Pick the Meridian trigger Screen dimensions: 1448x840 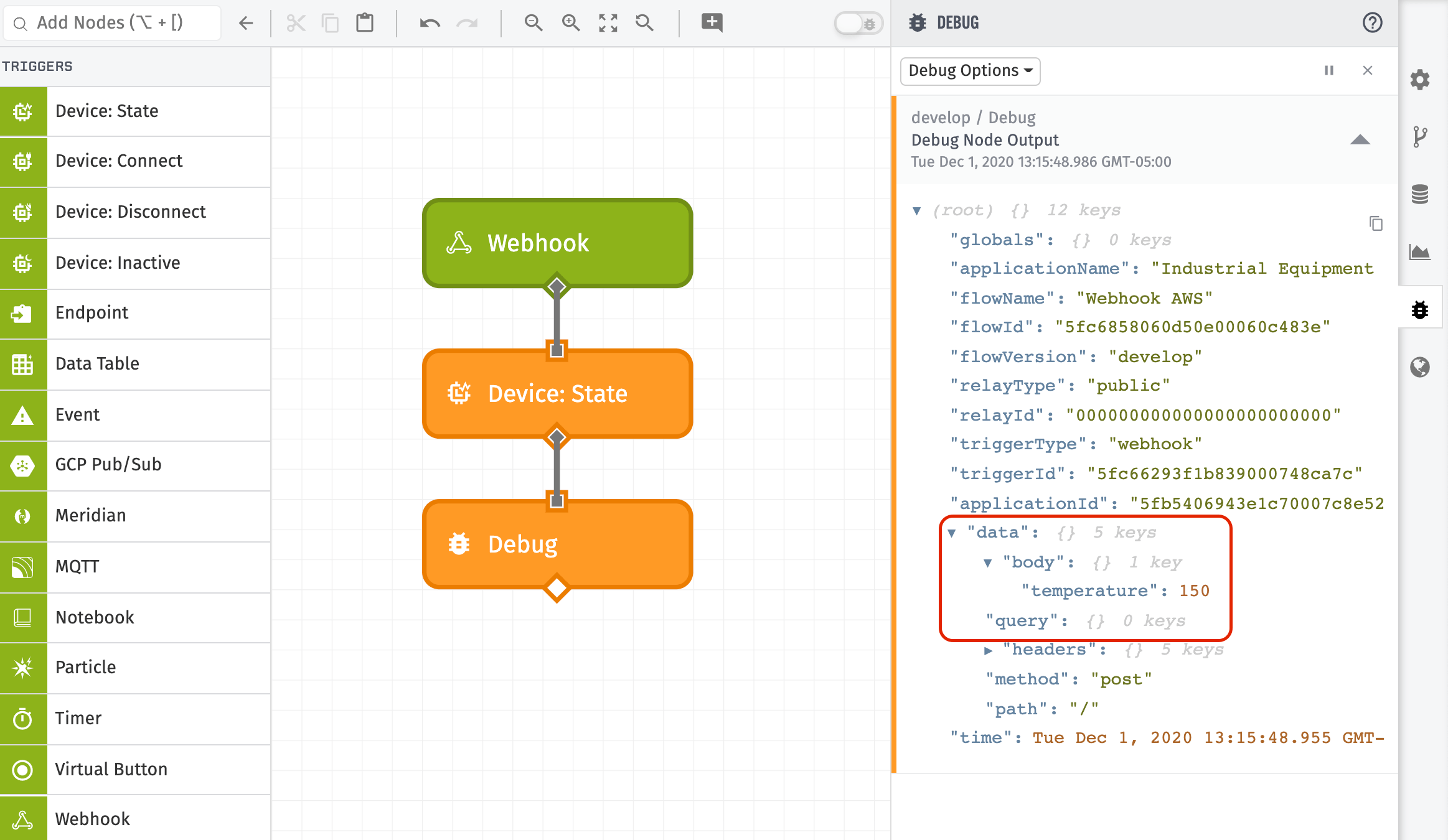tap(135, 516)
